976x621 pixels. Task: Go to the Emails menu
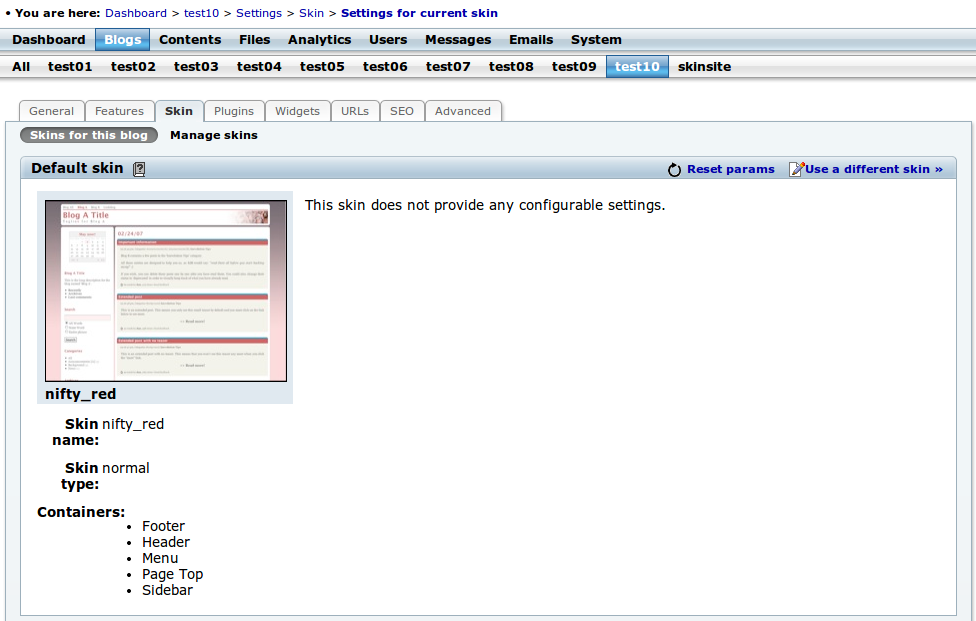tap(531, 40)
